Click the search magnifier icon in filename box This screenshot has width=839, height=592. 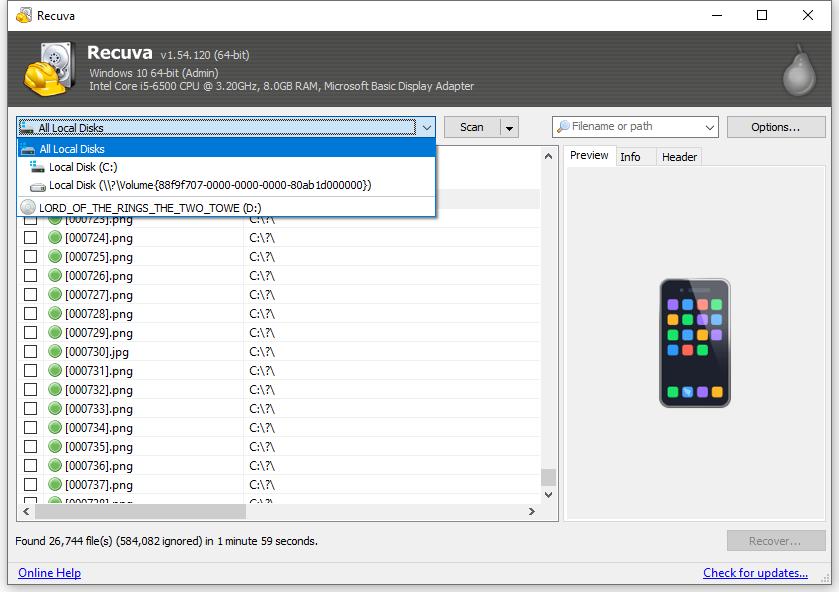[564, 127]
